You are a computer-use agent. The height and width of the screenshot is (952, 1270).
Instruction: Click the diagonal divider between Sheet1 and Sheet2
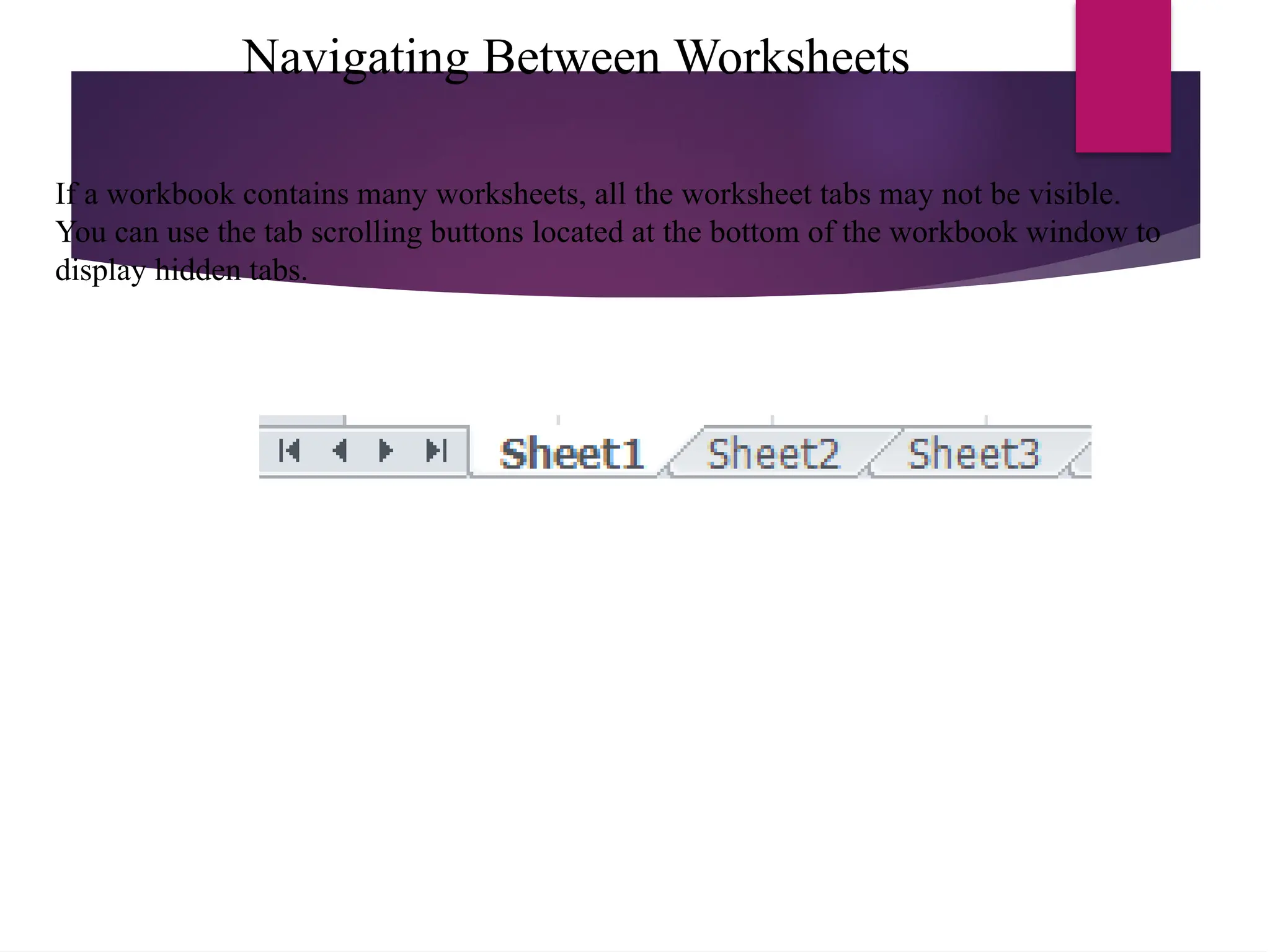pos(682,451)
